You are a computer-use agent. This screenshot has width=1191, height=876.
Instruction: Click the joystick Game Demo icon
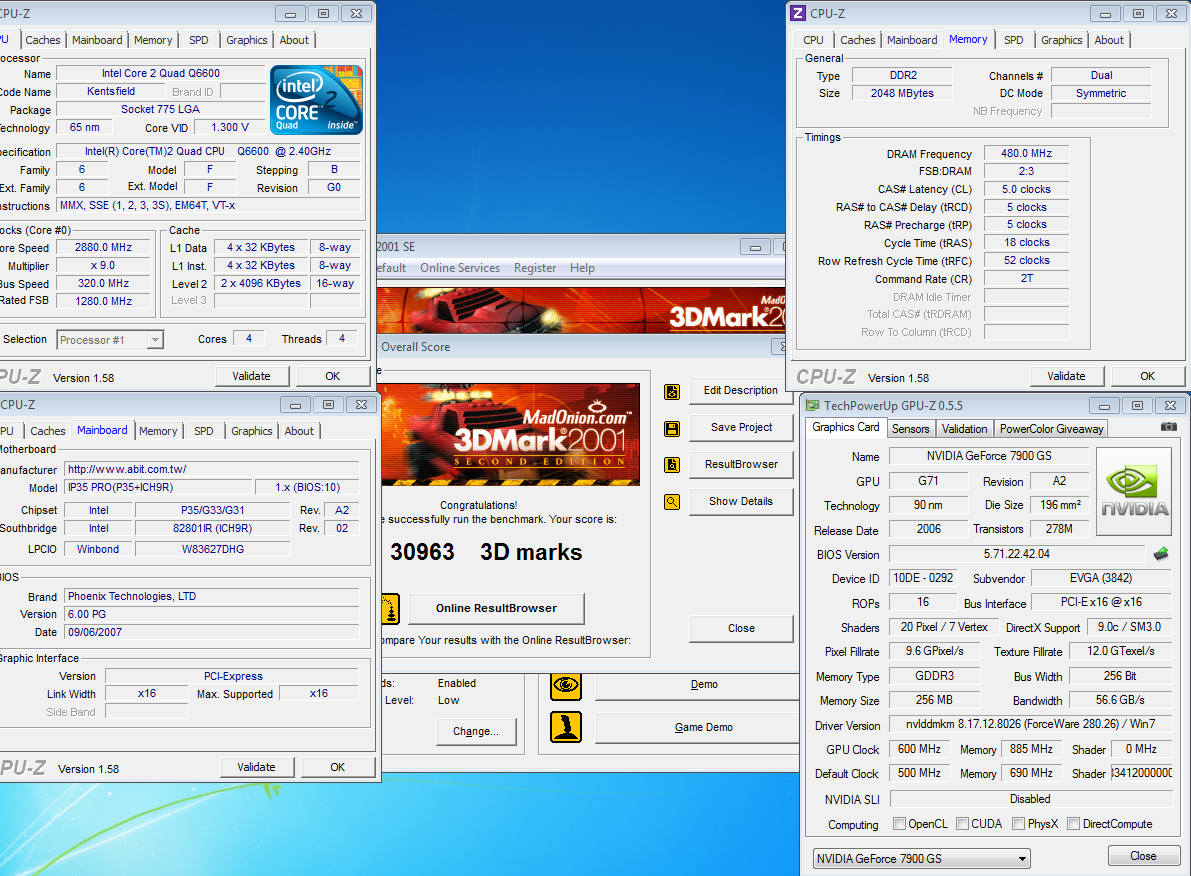pyautogui.click(x=565, y=727)
